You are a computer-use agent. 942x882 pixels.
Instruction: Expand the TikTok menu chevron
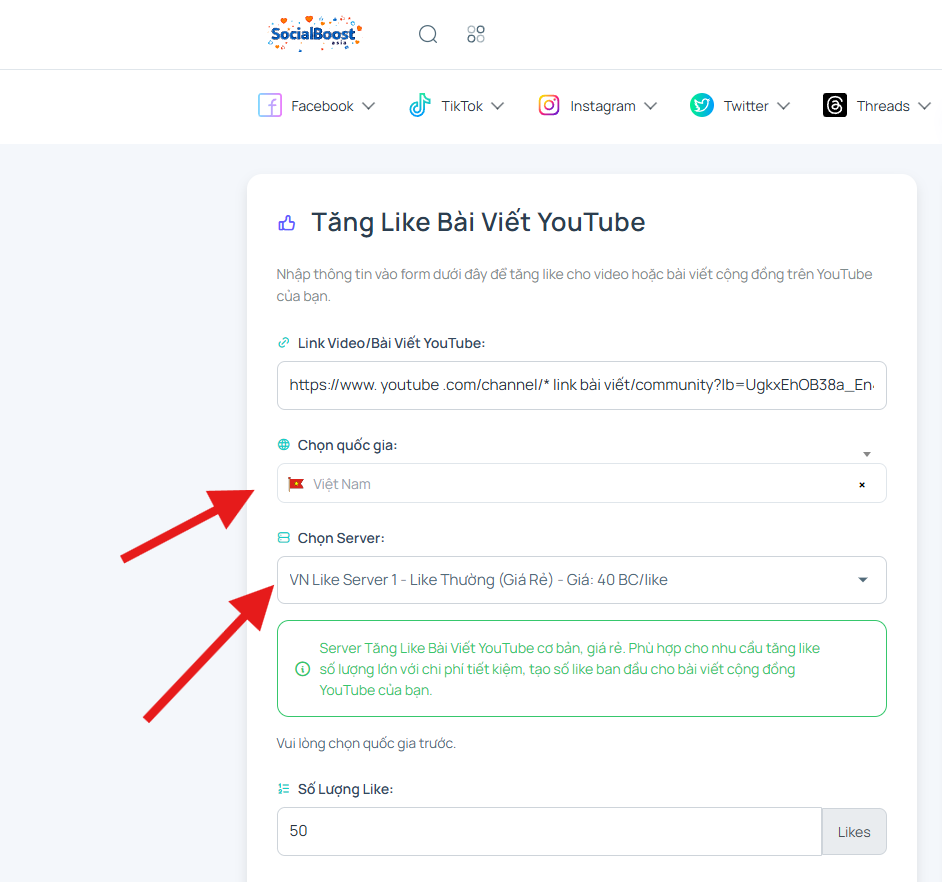pos(497,106)
